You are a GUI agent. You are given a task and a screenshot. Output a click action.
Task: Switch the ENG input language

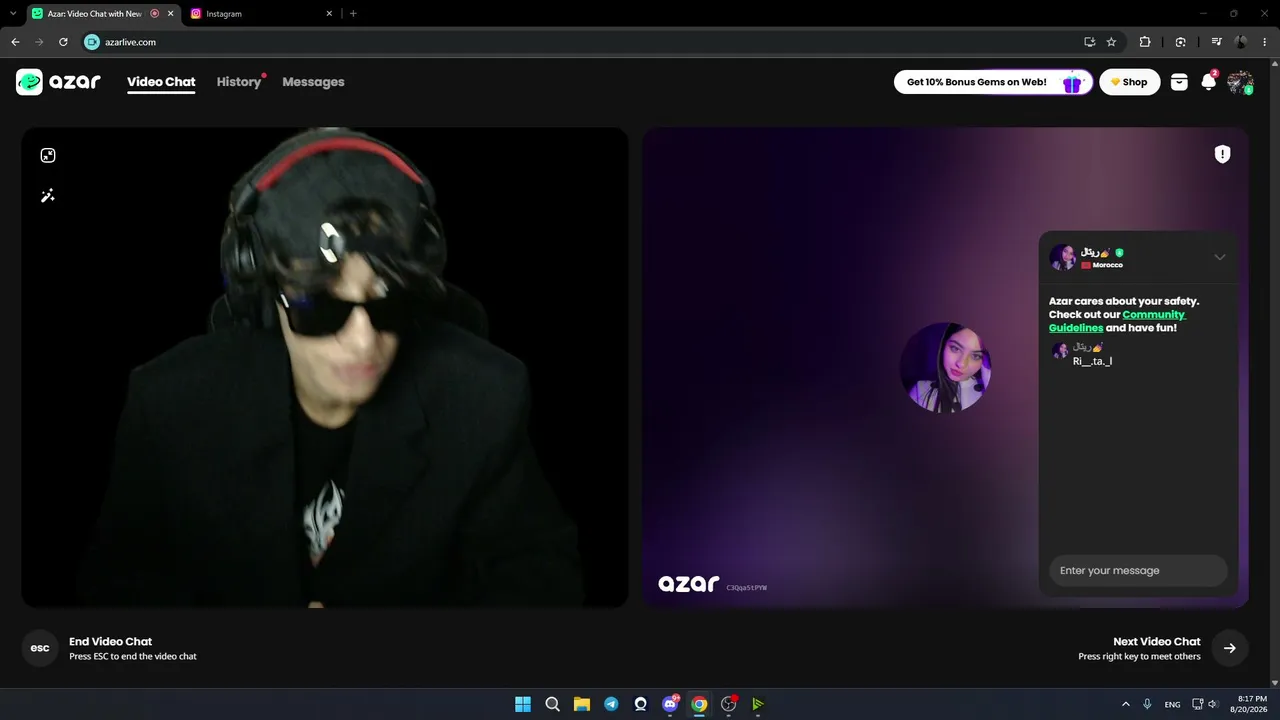pyautogui.click(x=1173, y=704)
